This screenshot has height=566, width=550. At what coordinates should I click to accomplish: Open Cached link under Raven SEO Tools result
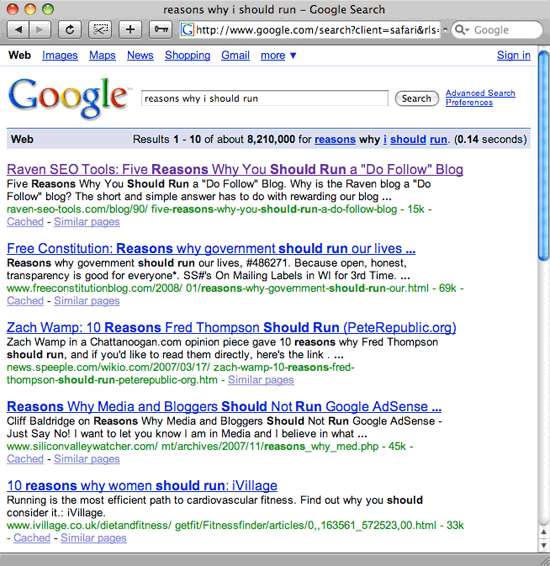25,222
